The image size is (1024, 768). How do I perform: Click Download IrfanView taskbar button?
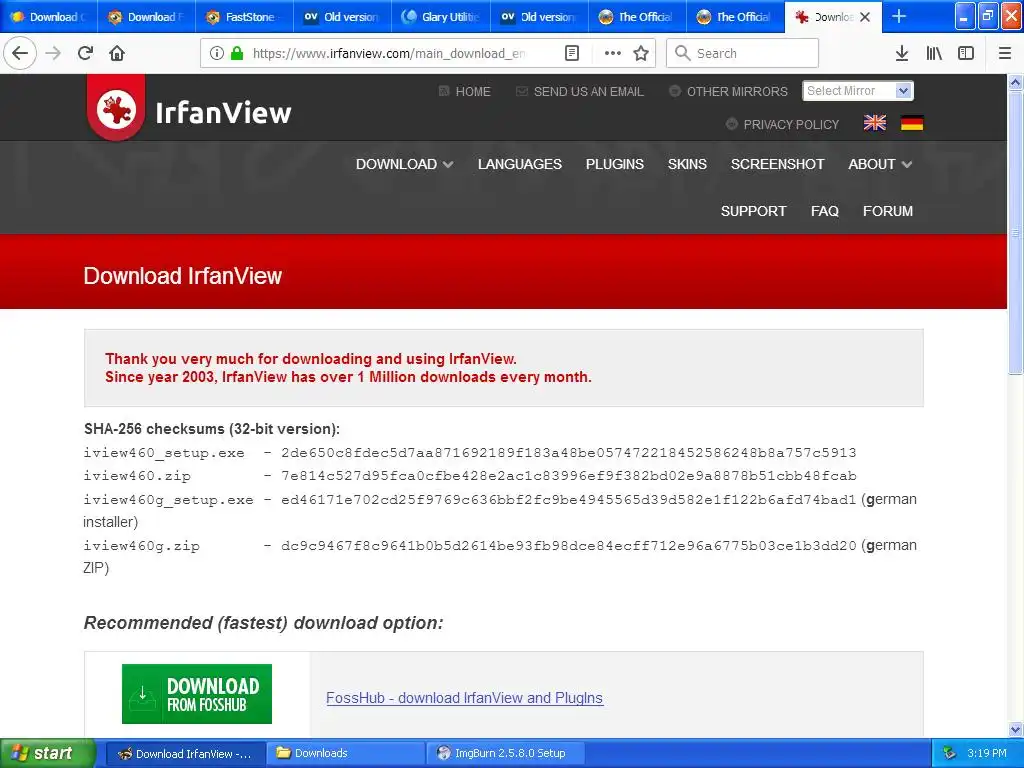pyautogui.click(x=185, y=753)
